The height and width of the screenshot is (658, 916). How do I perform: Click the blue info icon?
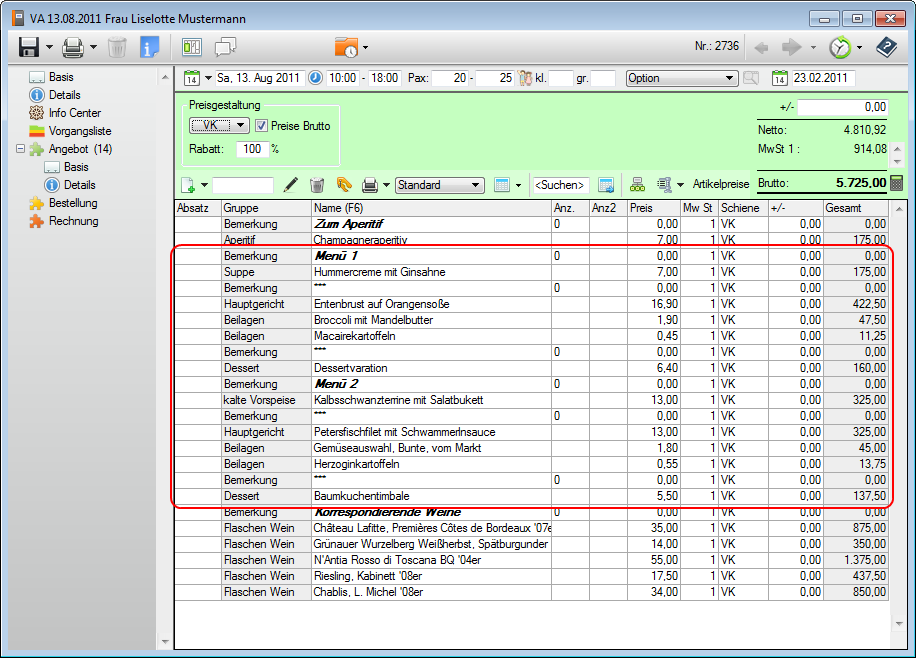(x=149, y=47)
